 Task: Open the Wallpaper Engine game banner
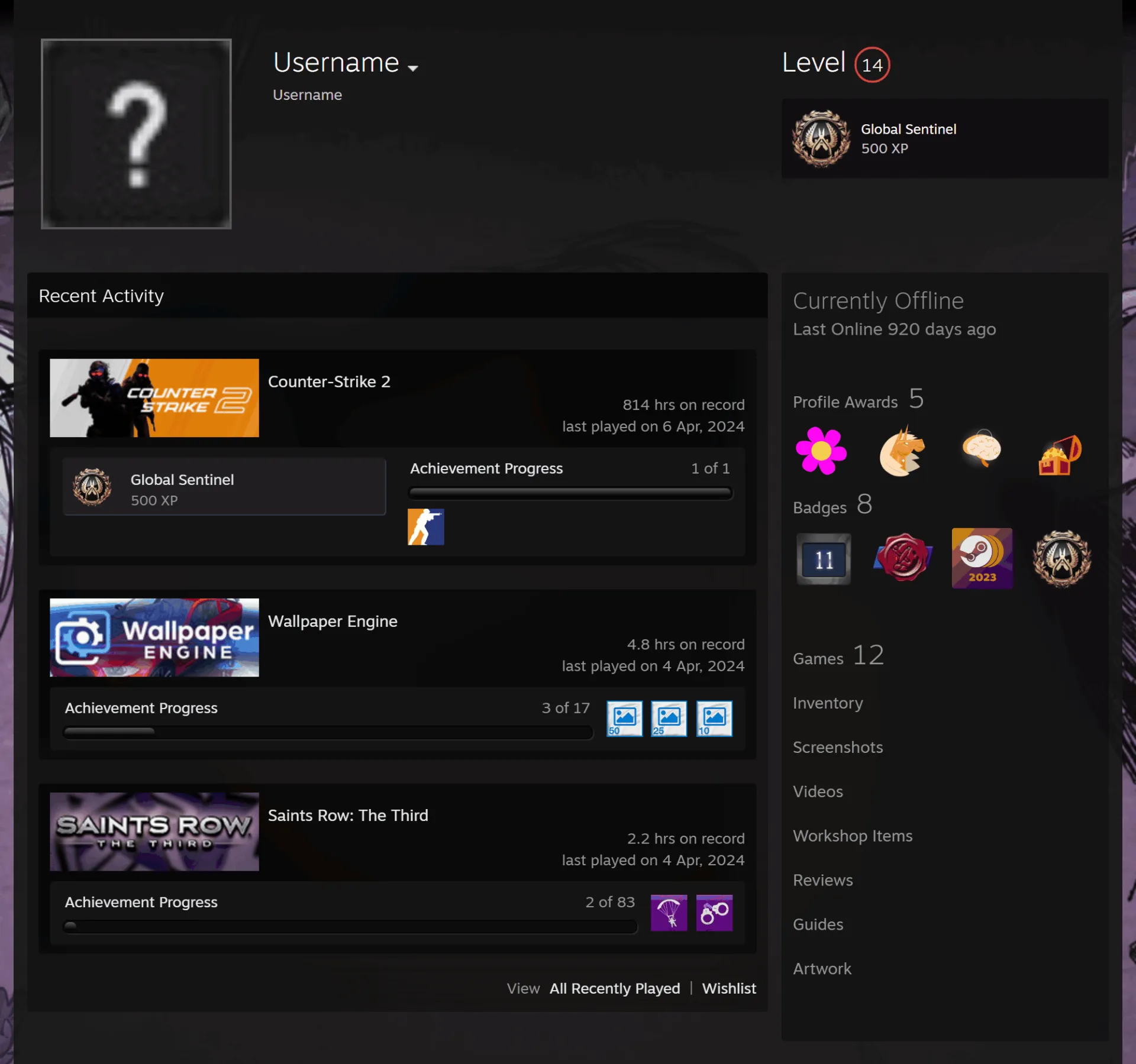[154, 638]
